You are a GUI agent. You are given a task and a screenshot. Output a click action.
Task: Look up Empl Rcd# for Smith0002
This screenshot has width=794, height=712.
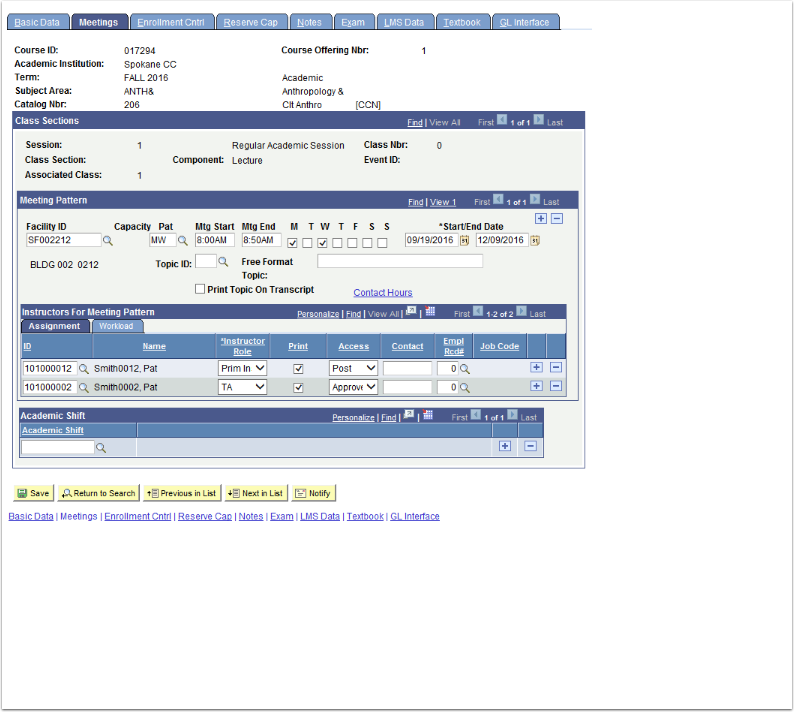click(x=465, y=387)
